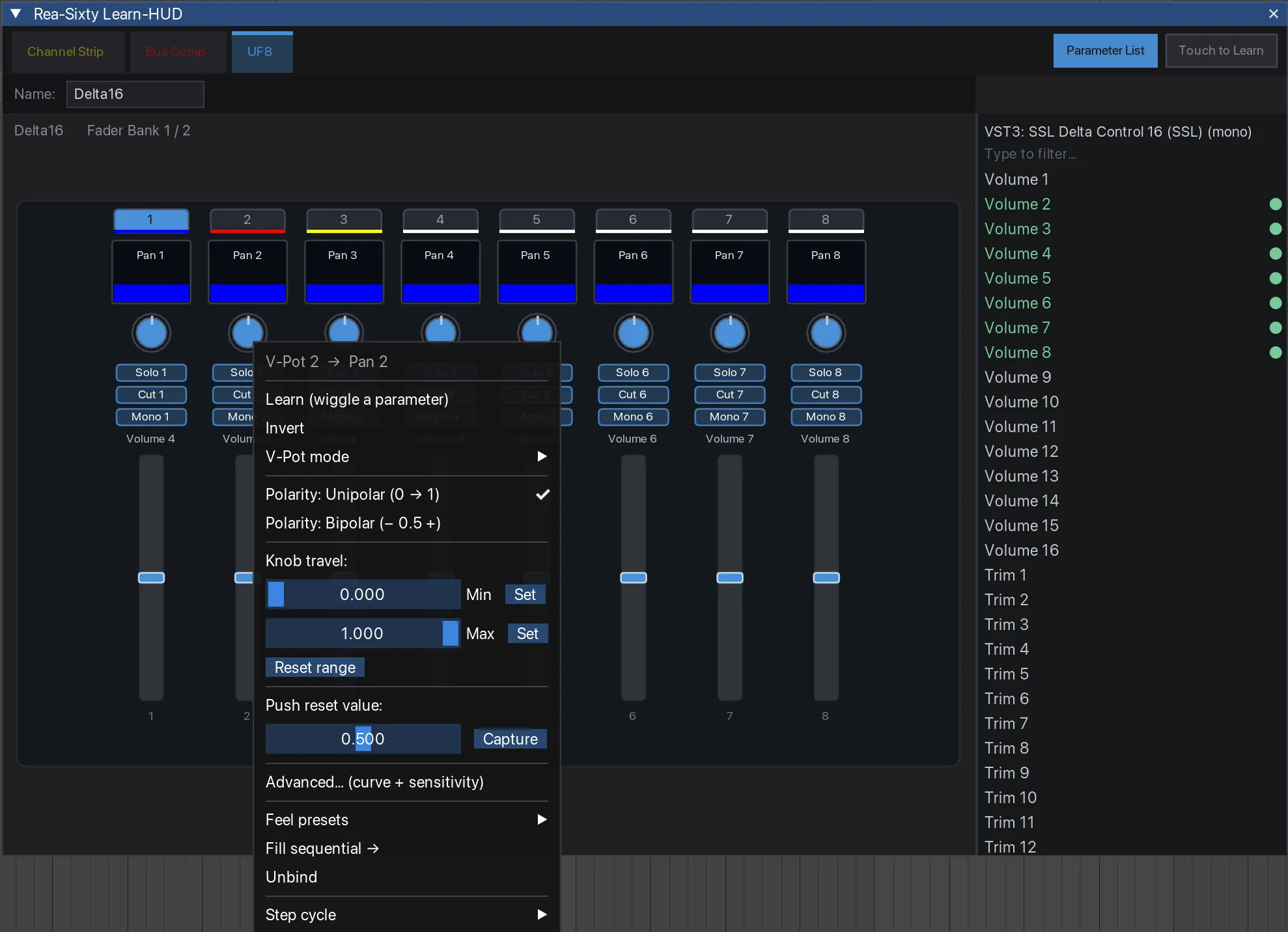Click the Reset range button
The width and height of the screenshot is (1288, 932).
pos(315,668)
